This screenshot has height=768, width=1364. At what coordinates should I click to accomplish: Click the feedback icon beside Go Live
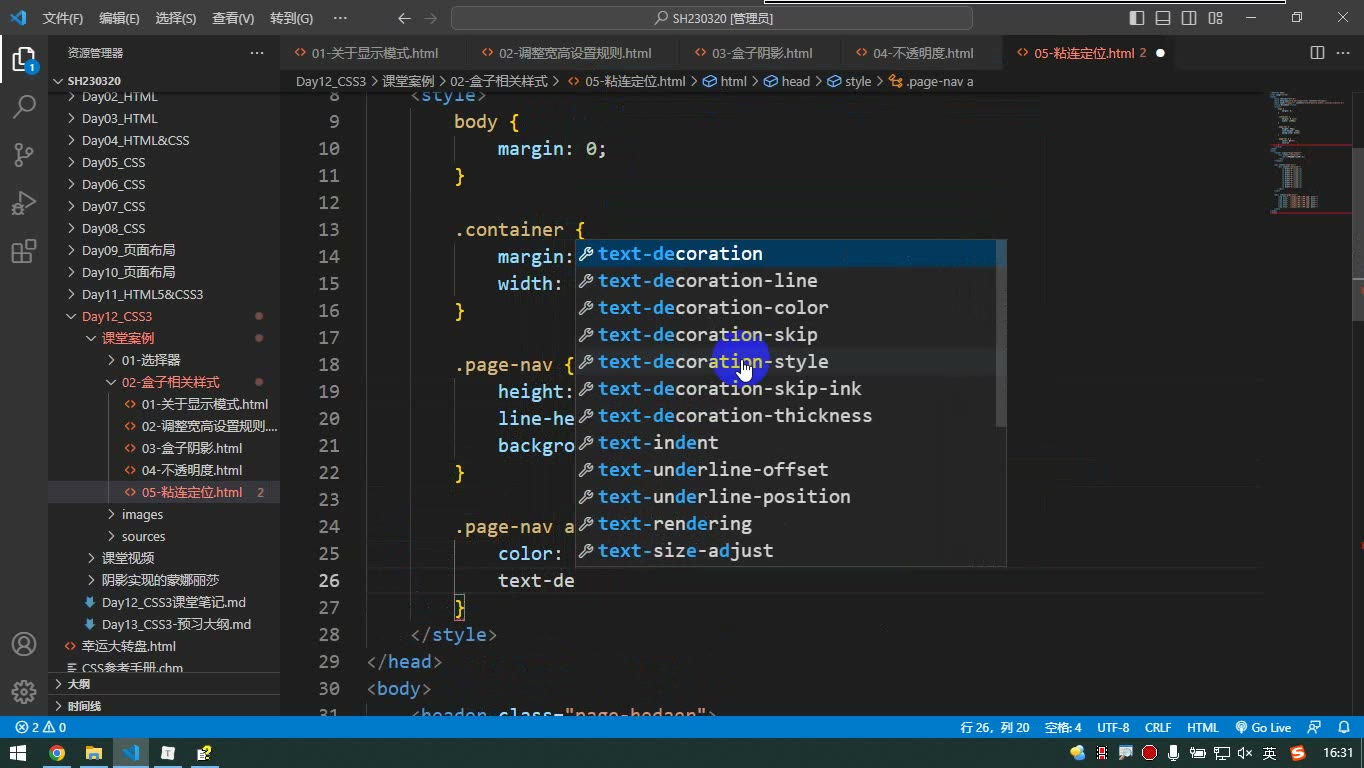pyautogui.click(x=1315, y=728)
